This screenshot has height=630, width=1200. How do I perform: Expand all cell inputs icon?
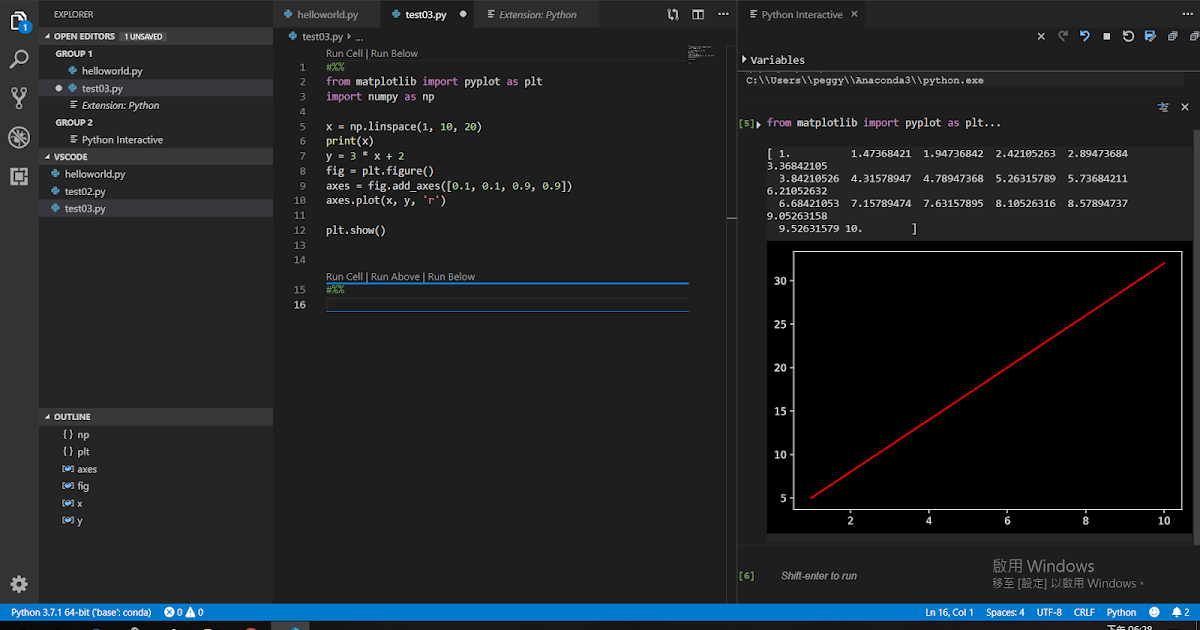[x=1172, y=36]
